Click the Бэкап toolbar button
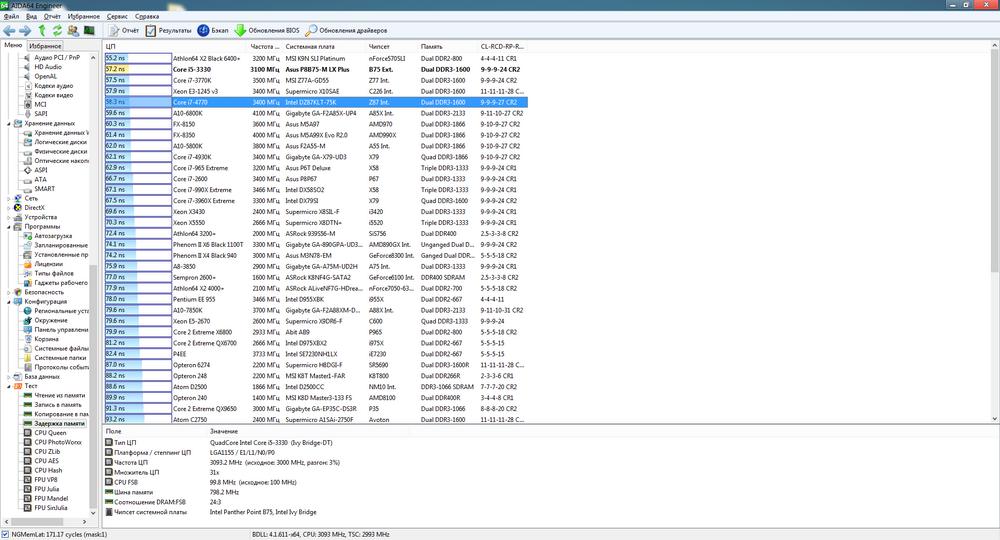1000x540 pixels. 213,31
